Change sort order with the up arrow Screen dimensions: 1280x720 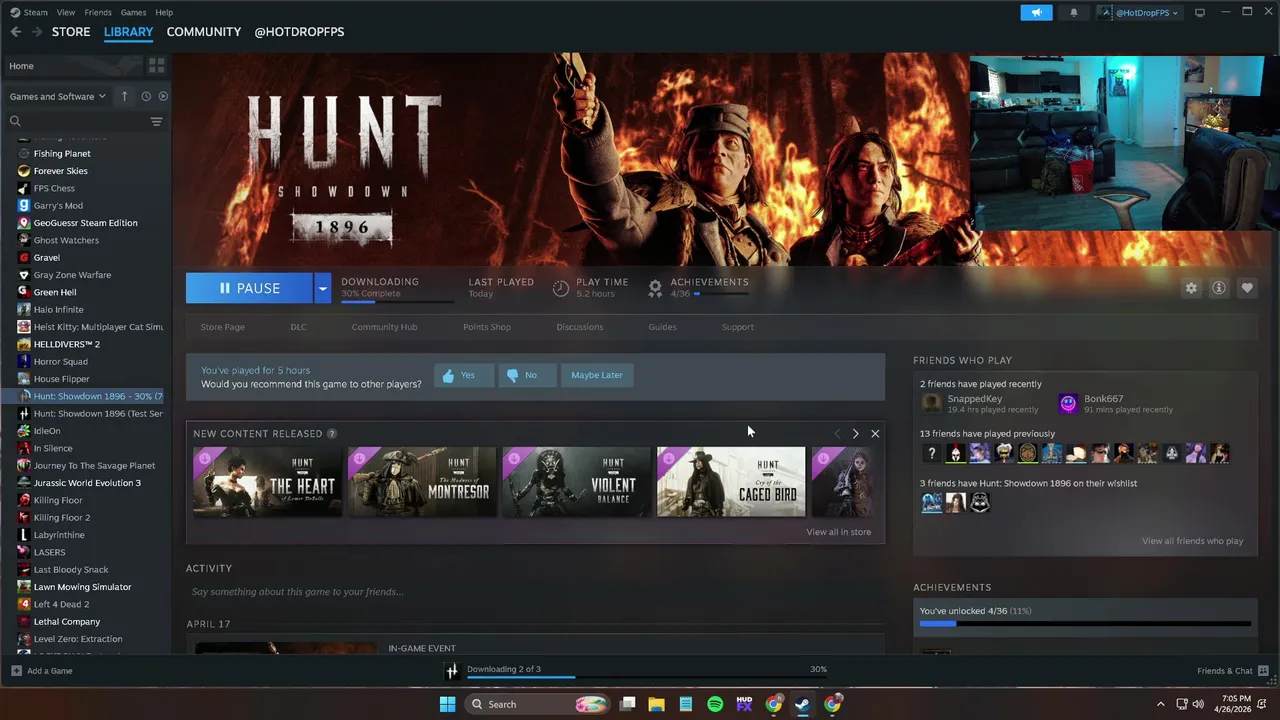(124, 96)
